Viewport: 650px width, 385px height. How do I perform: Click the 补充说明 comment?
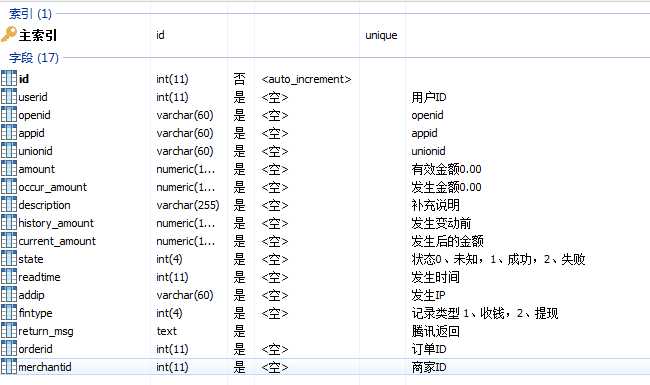click(x=435, y=205)
